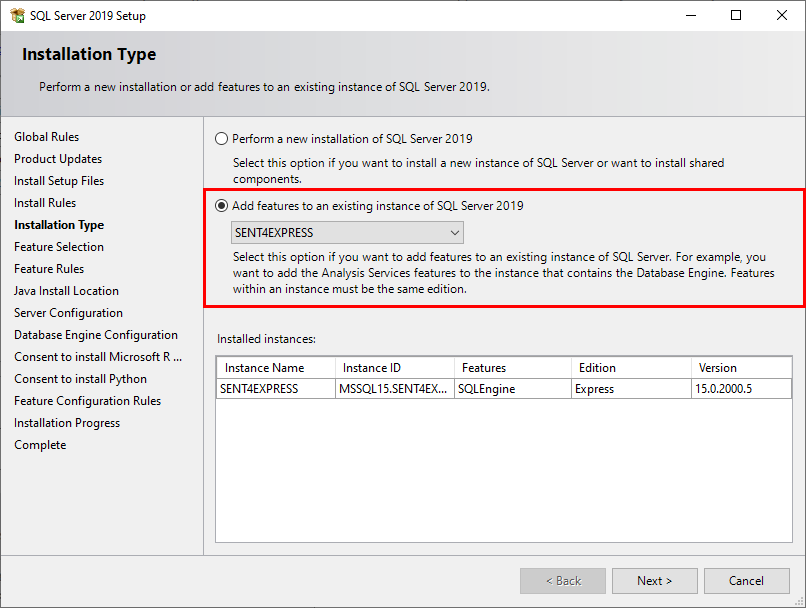Select the SQL Server Setup title bar icon
Image resolution: width=806 pixels, height=608 pixels.
17,15
